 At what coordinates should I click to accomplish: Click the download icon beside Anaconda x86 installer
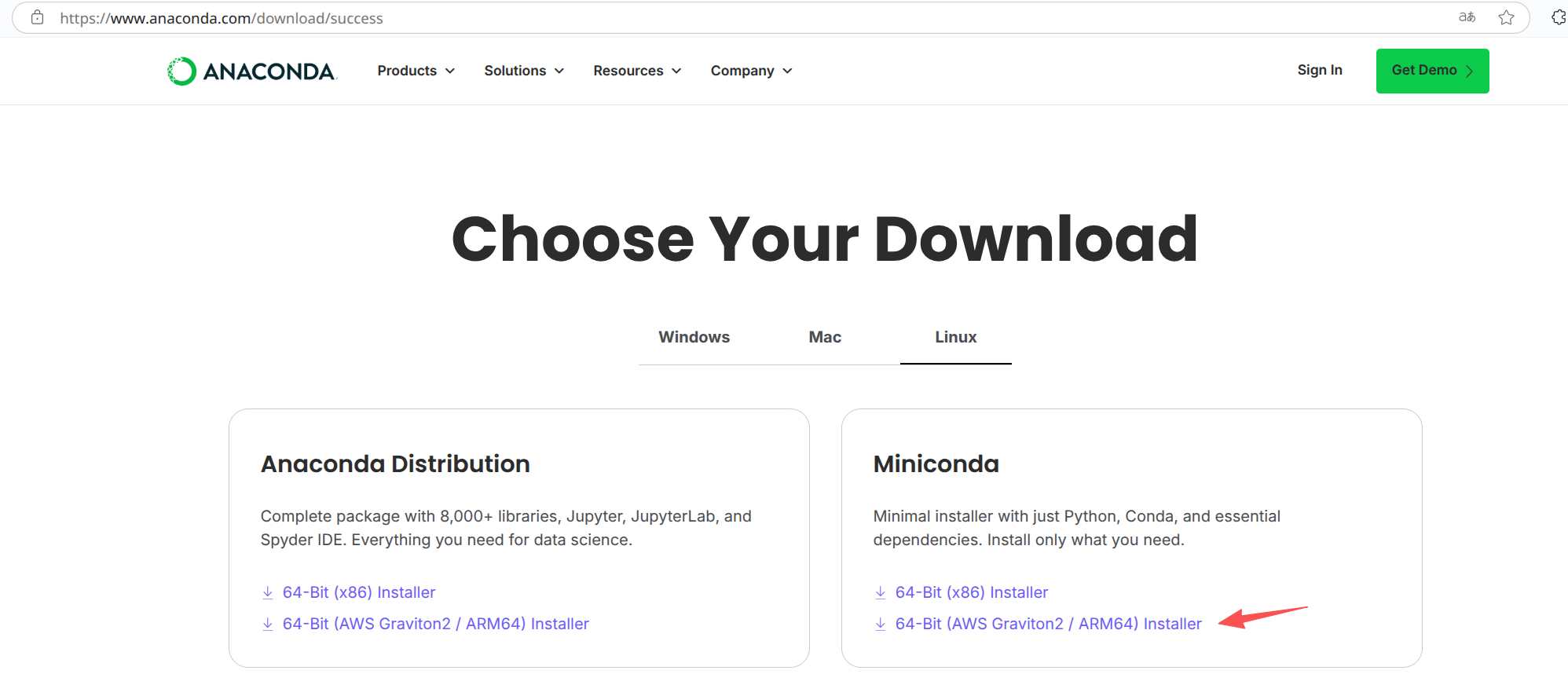coord(268,592)
